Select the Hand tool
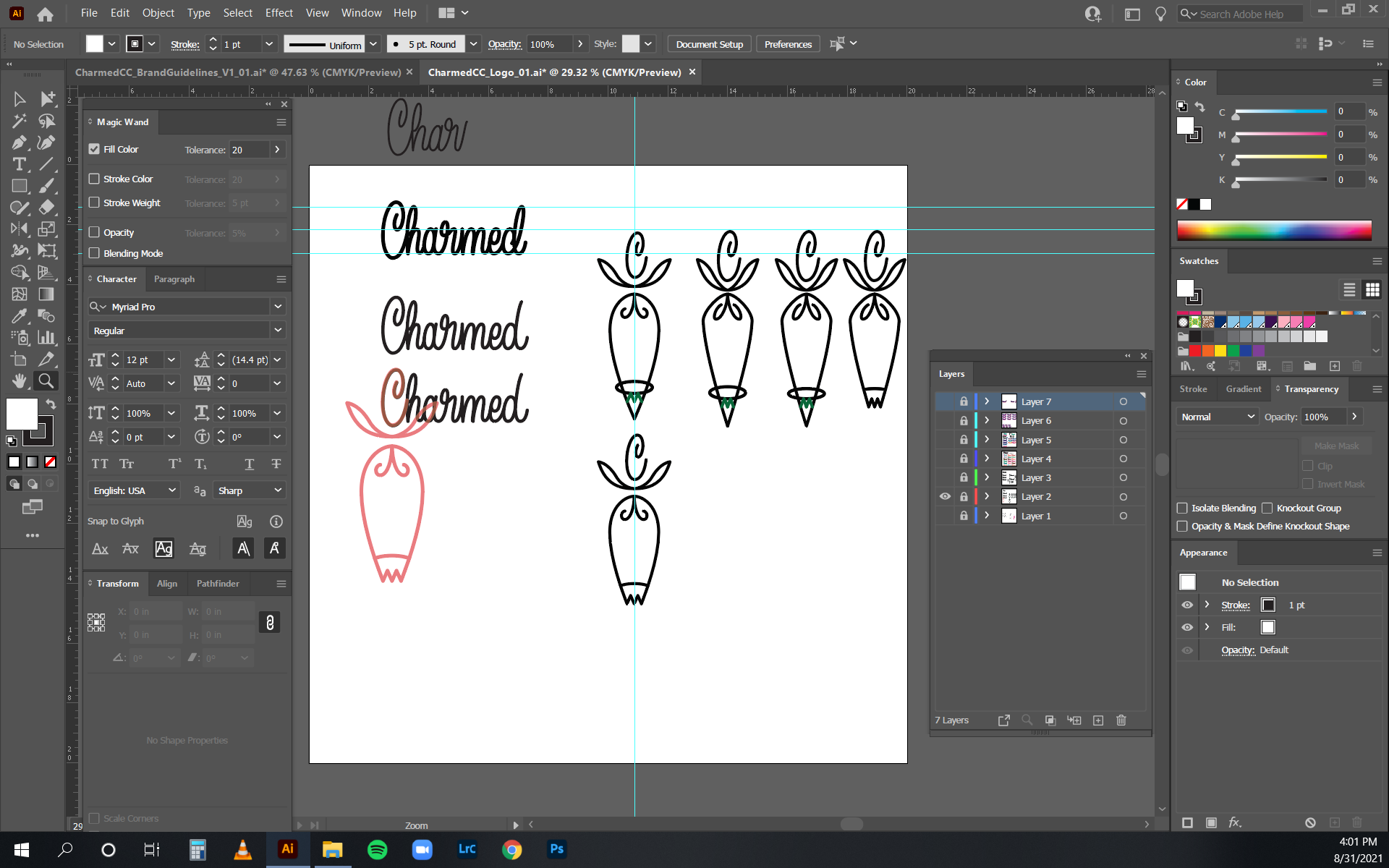The height and width of the screenshot is (868, 1389). [20, 381]
